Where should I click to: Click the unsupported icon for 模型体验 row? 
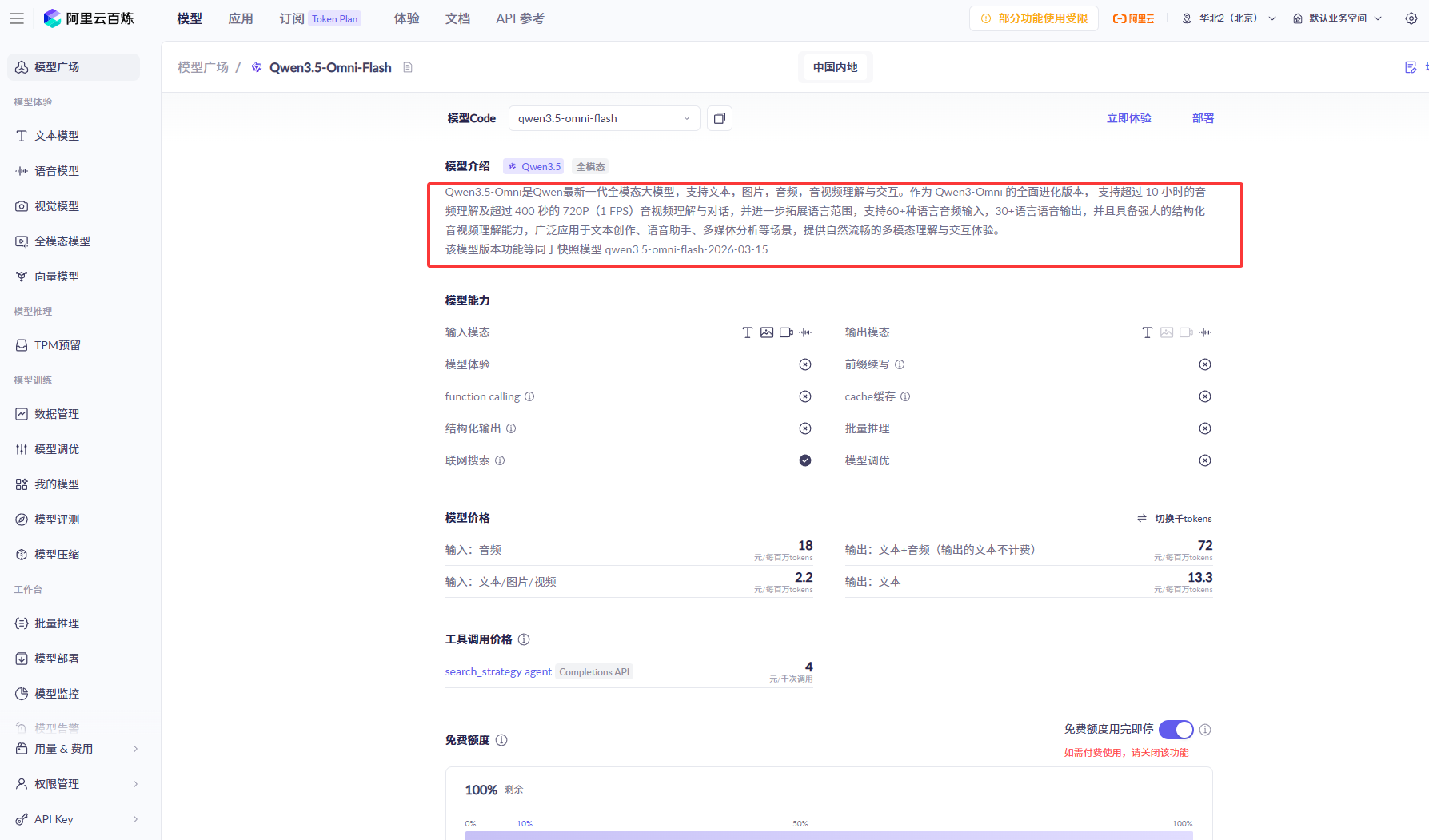tap(805, 364)
